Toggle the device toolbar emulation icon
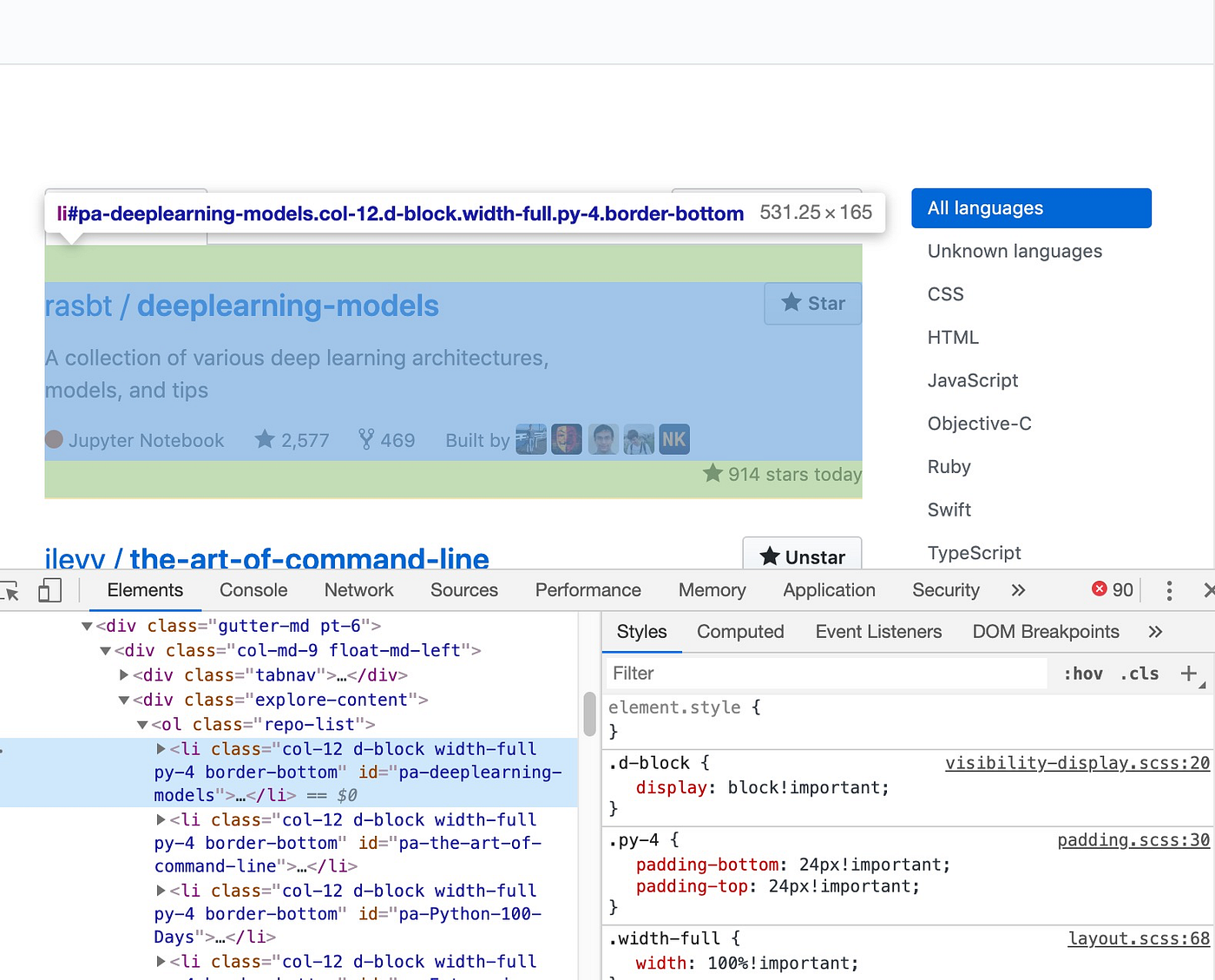This screenshot has height=980, width=1215. click(x=49, y=590)
